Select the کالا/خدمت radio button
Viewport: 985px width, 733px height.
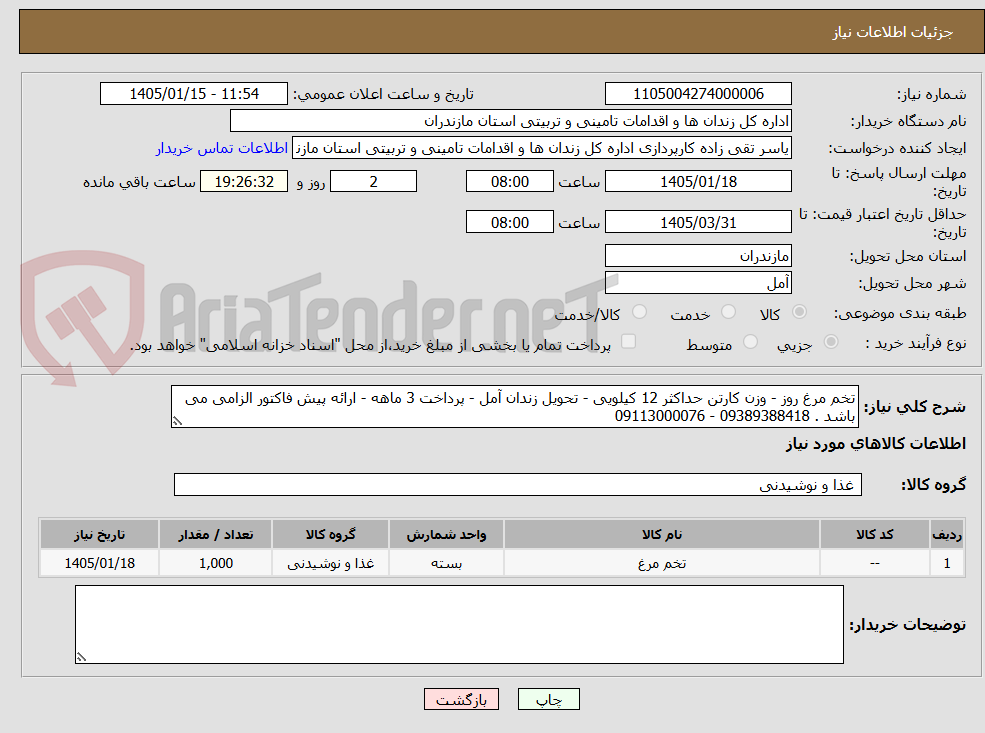639,312
